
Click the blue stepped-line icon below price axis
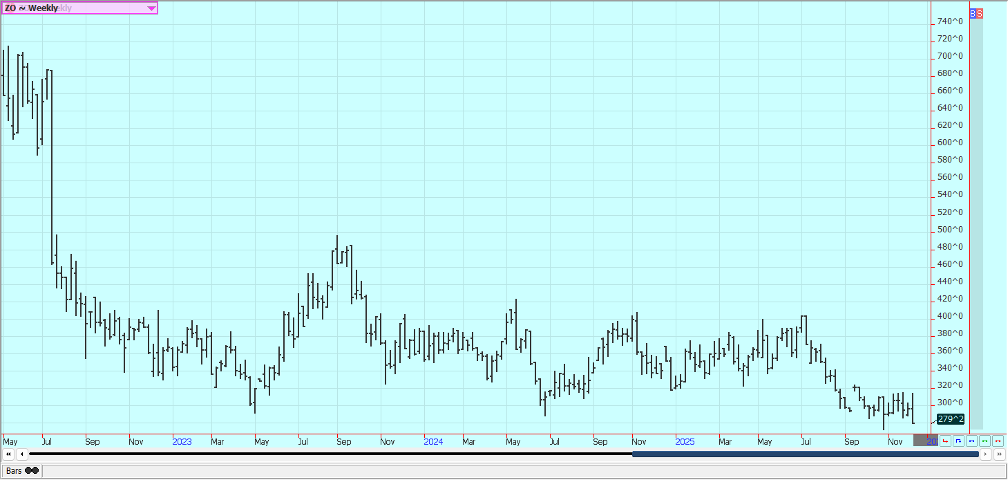point(958,440)
